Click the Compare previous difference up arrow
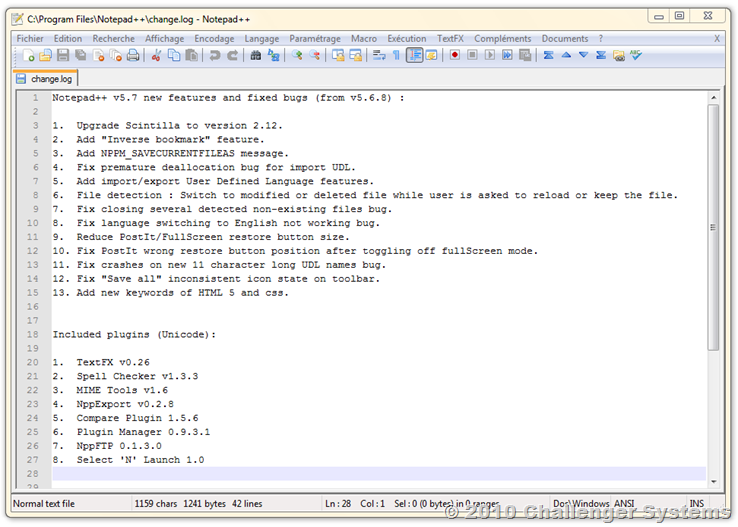The width and height of the screenshot is (738, 527). [x=566, y=56]
